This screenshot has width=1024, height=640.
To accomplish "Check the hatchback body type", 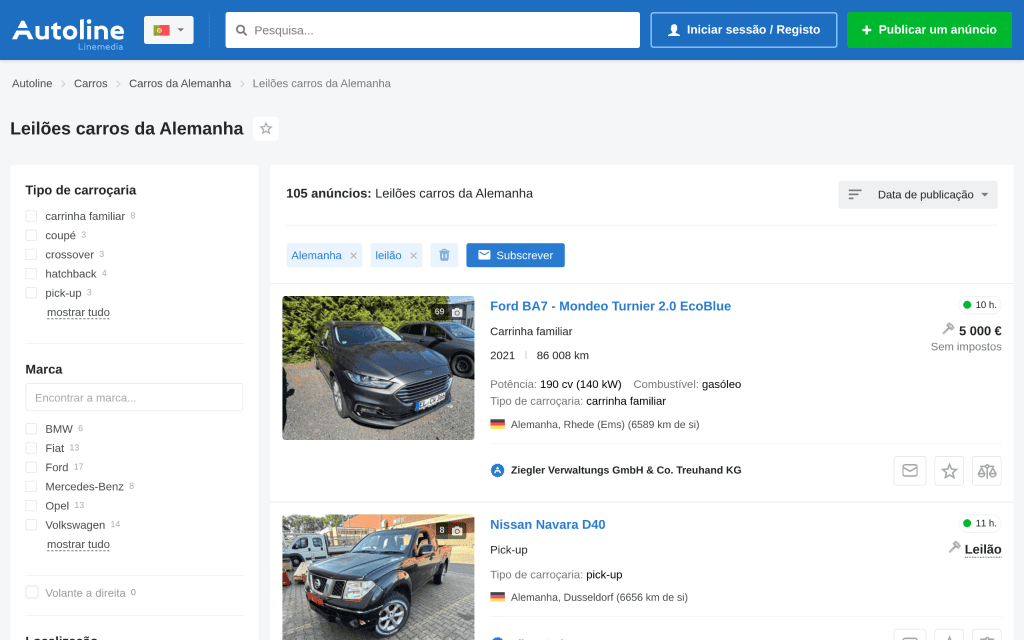I will pos(31,274).
